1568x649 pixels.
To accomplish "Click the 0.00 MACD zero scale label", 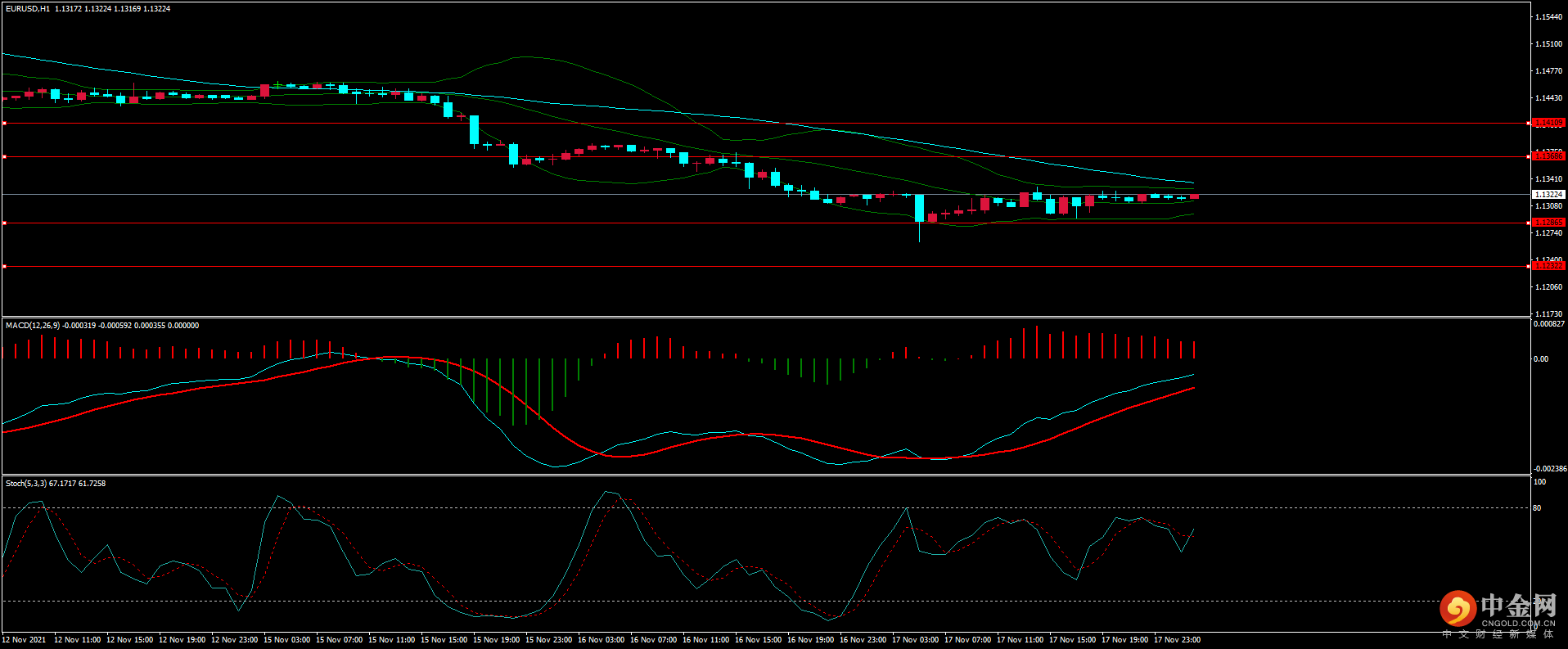I will 1541,359.
